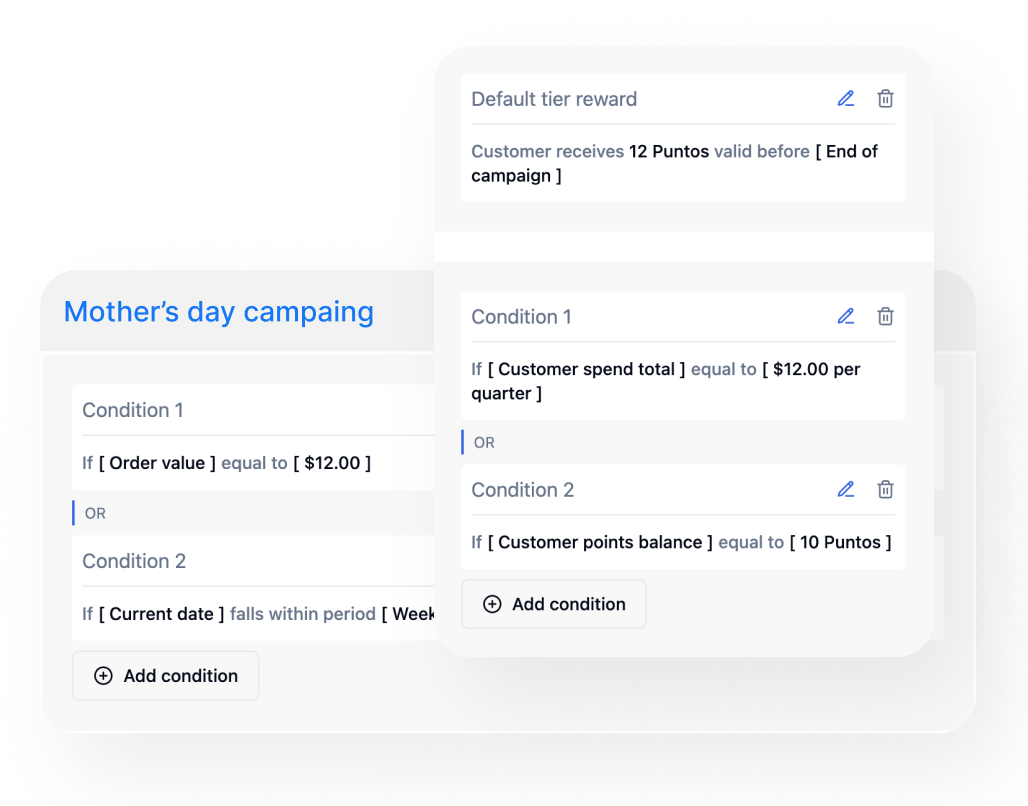The height and width of the screenshot is (806, 1028).
Task: Click the plus icon beside 10 Puntos condition
Action: click(492, 604)
